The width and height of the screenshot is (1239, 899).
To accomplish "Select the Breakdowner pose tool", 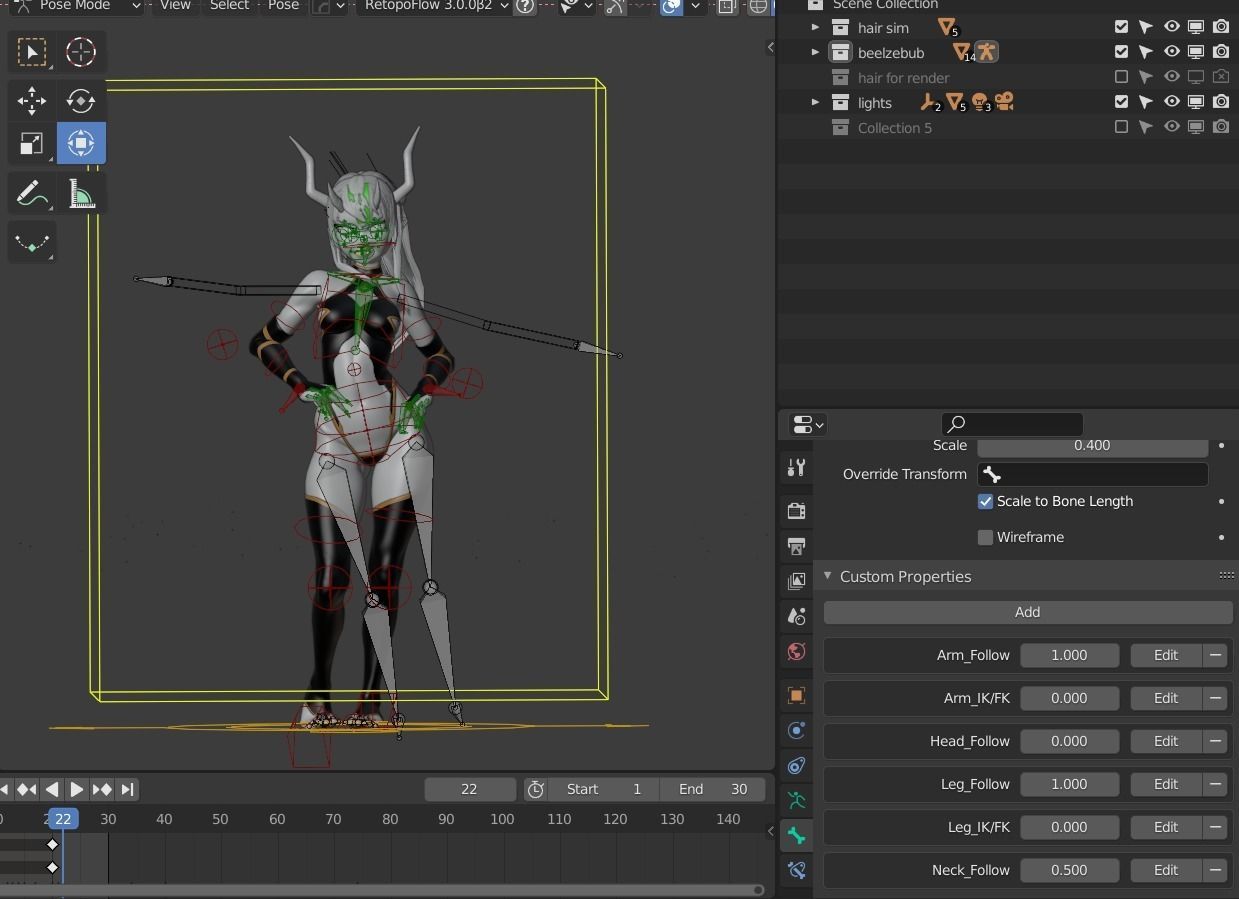I will click(32, 243).
